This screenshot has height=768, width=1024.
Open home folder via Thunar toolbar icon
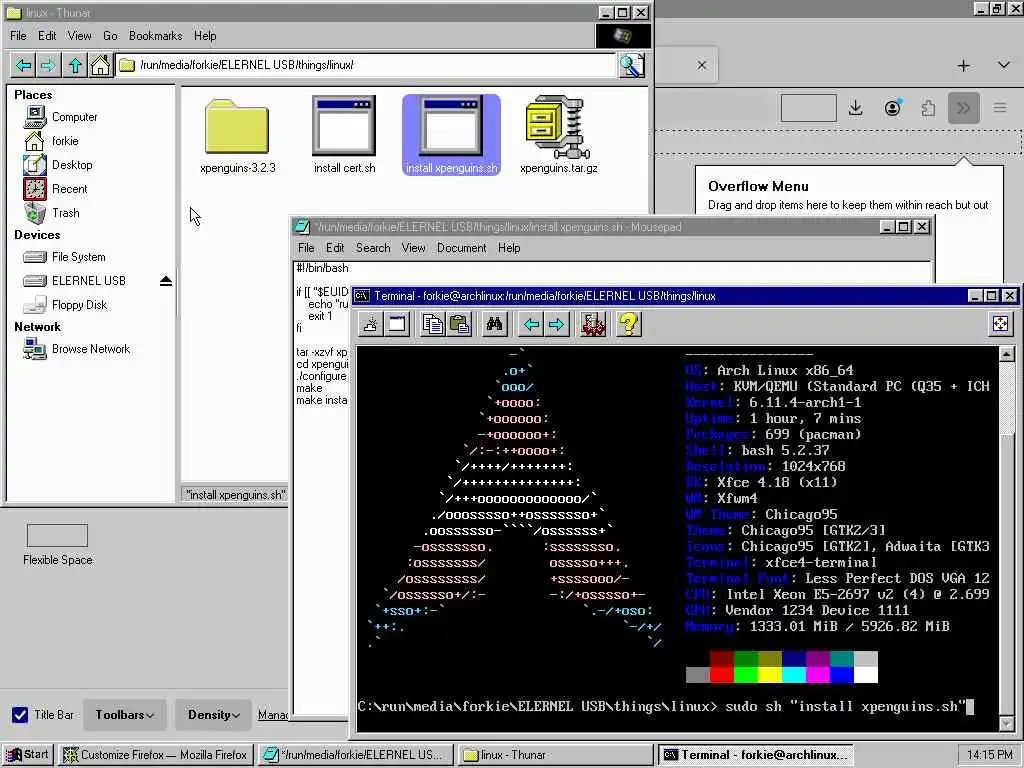click(x=100, y=65)
